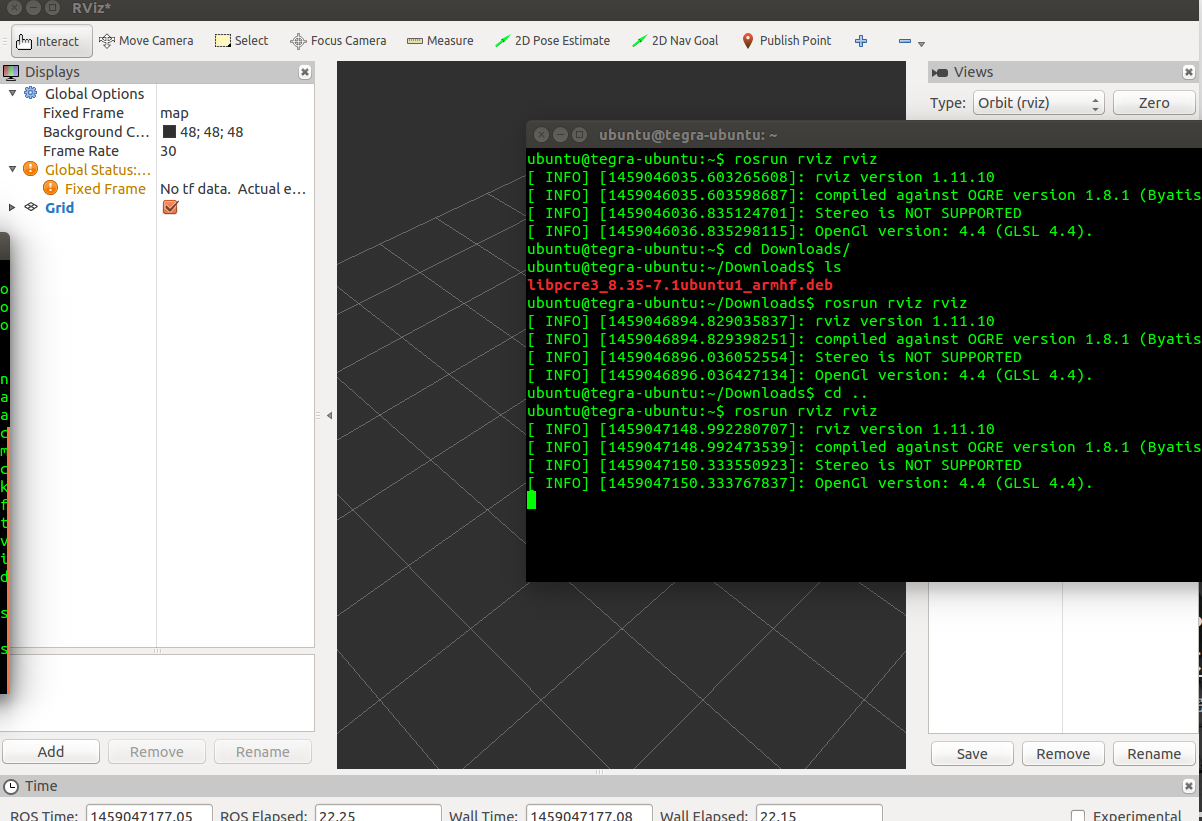Viewport: 1202px width, 821px height.
Task: Click the minus remove-tool icon
Action: [x=905, y=42]
